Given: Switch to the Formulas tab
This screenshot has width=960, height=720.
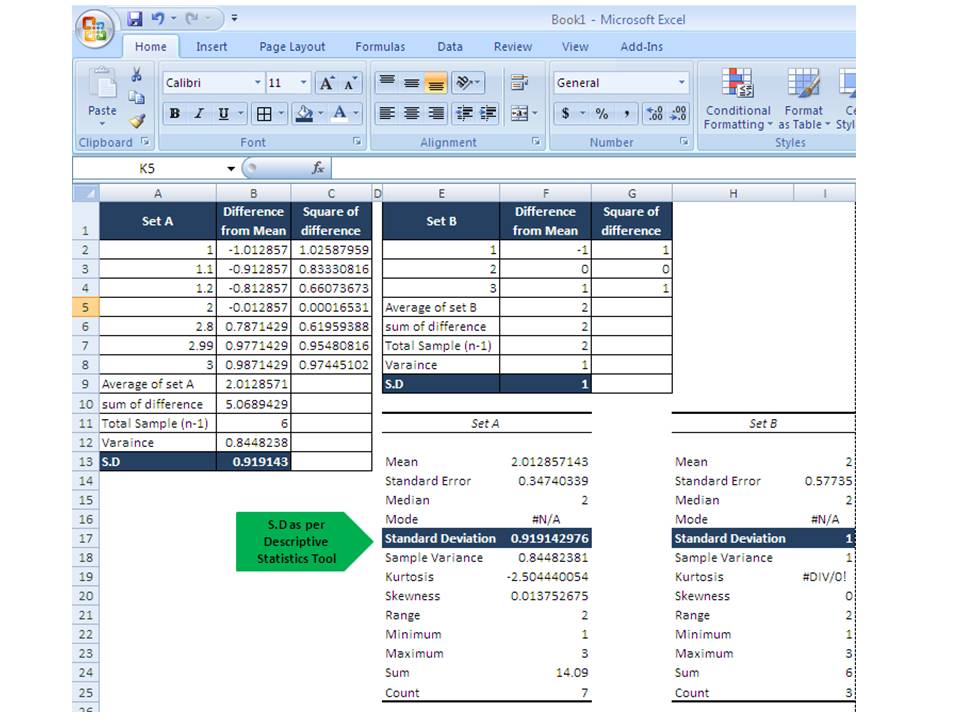Looking at the screenshot, I should point(380,46).
